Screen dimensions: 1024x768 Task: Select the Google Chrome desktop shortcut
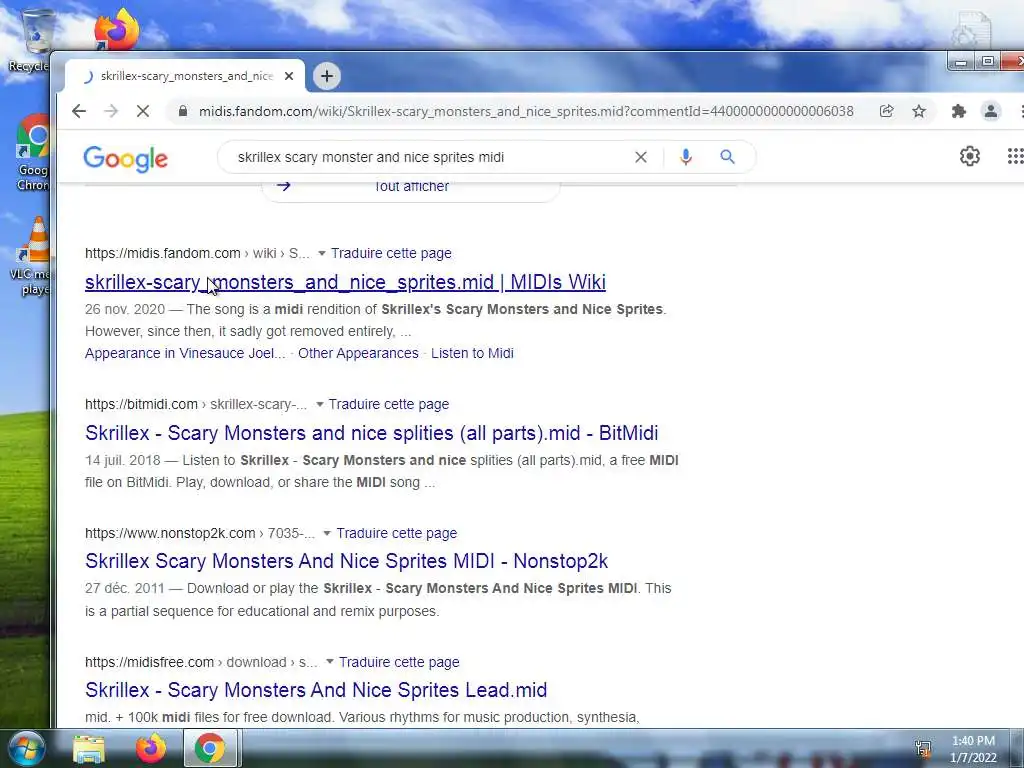33,153
